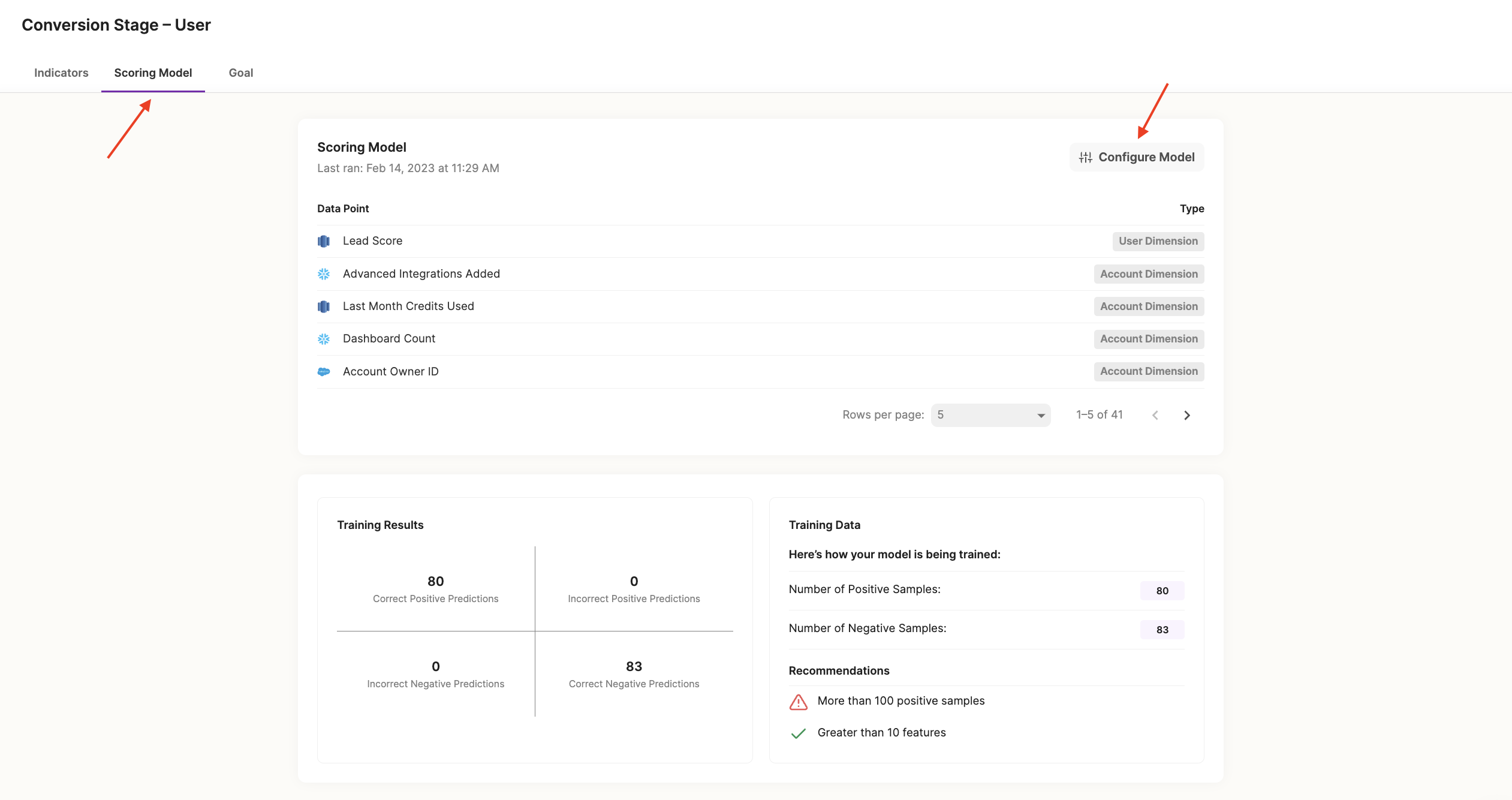Click the Snowflake icon beside Advanced Integrations Added
Image resolution: width=1512 pixels, height=800 pixels.
coord(324,274)
